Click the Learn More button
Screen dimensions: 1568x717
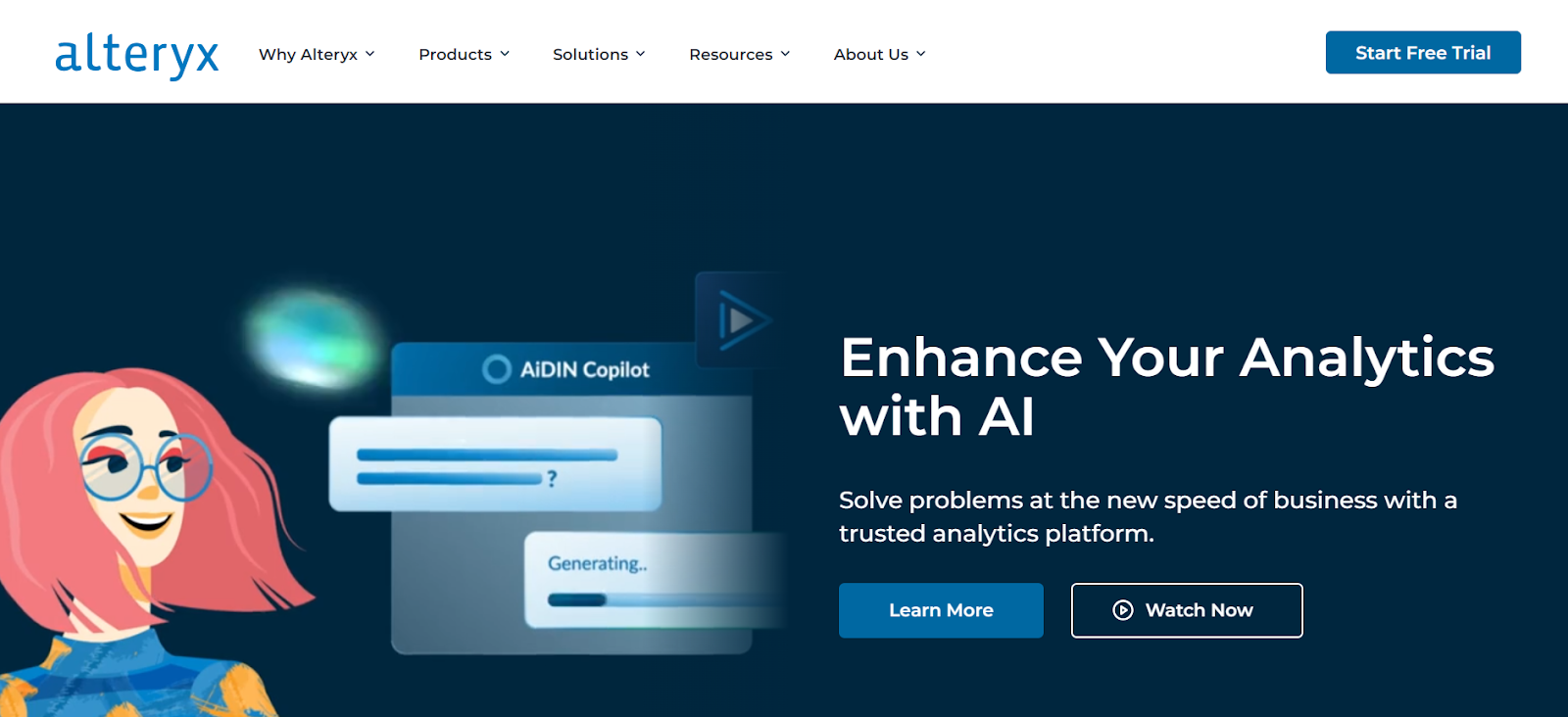coord(941,610)
